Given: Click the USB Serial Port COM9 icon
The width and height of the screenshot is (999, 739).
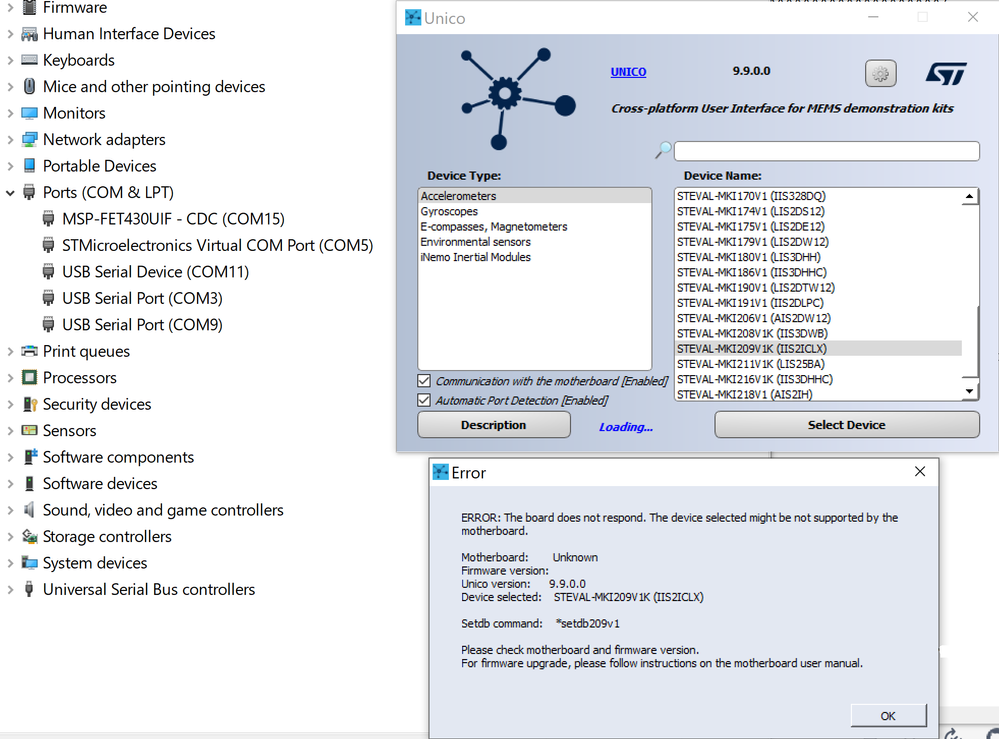Looking at the screenshot, I should (48, 325).
